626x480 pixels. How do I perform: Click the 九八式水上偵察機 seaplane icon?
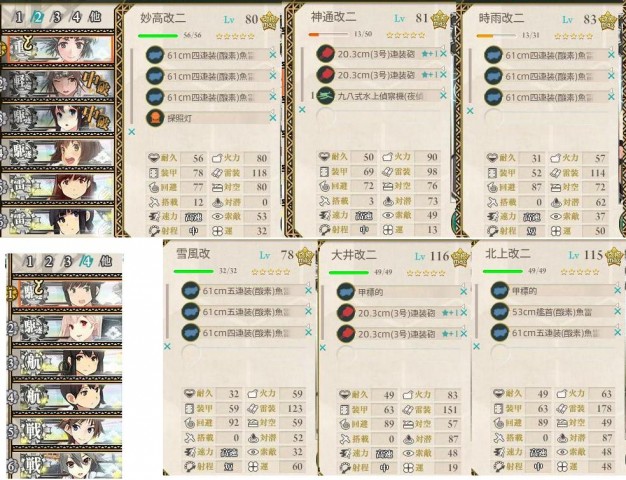click(x=325, y=95)
